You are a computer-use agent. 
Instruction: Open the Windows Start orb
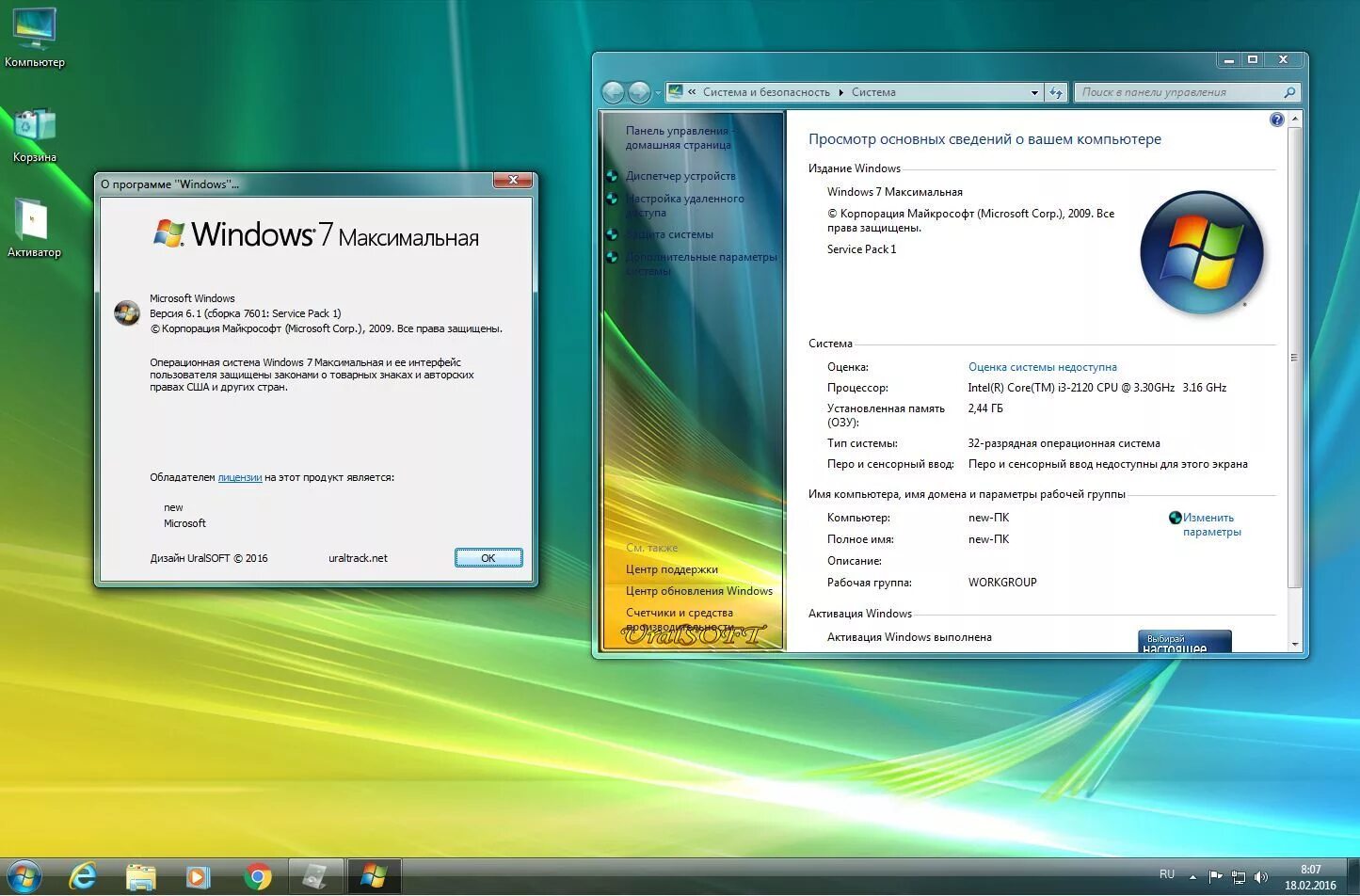pos(24,876)
